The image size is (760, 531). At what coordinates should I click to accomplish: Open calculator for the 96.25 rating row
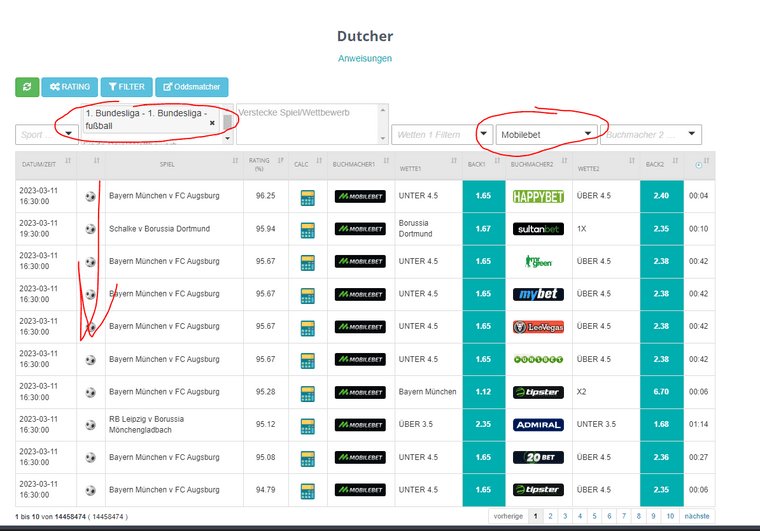(308, 198)
